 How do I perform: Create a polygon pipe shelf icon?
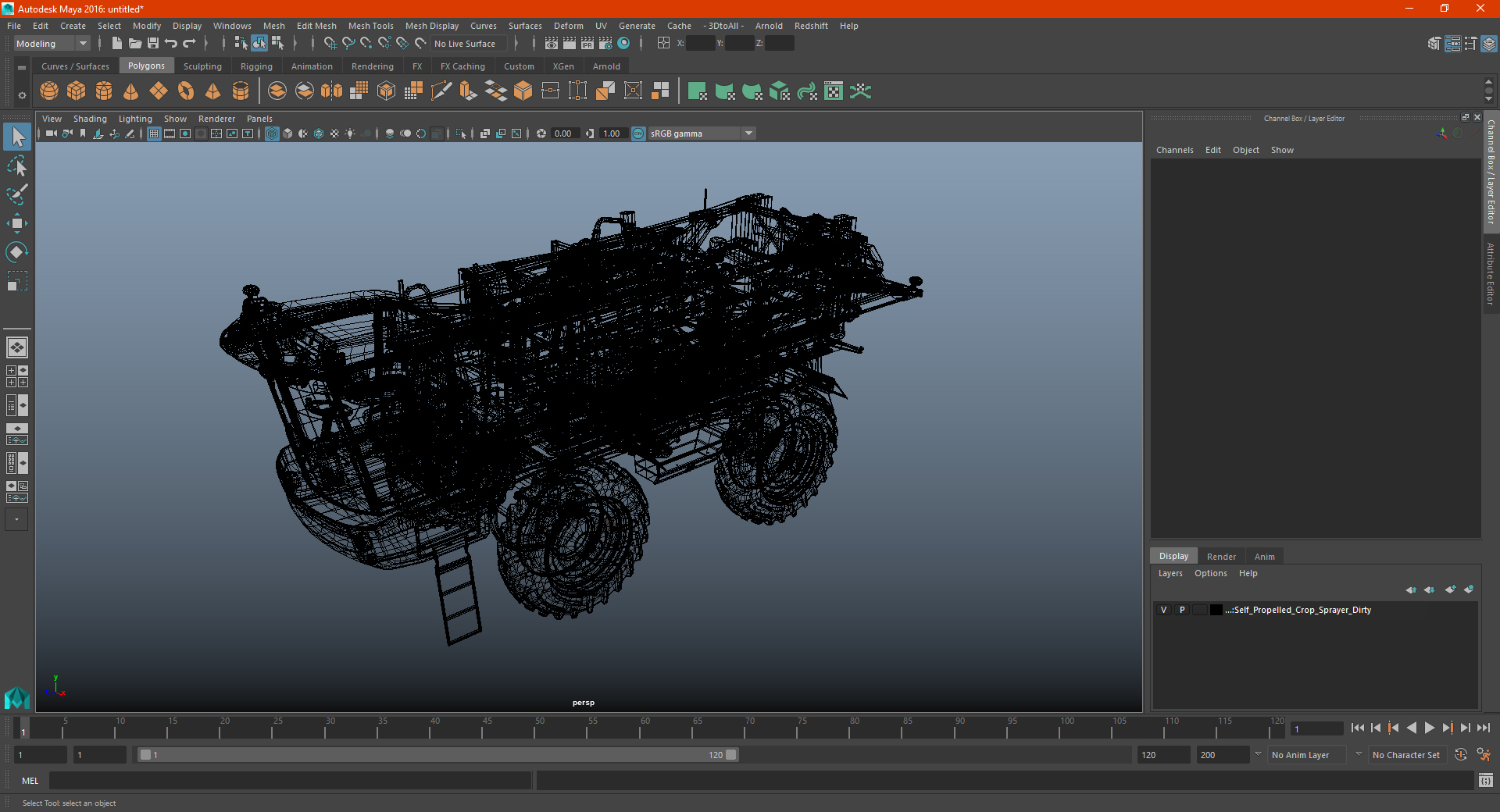241,91
